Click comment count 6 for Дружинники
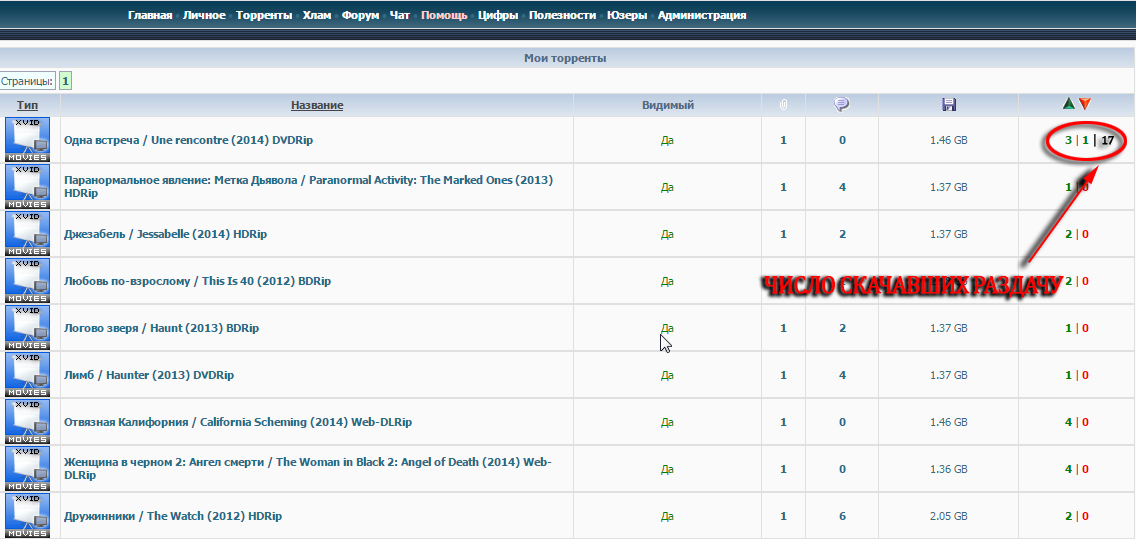1136x539 pixels. [843, 517]
